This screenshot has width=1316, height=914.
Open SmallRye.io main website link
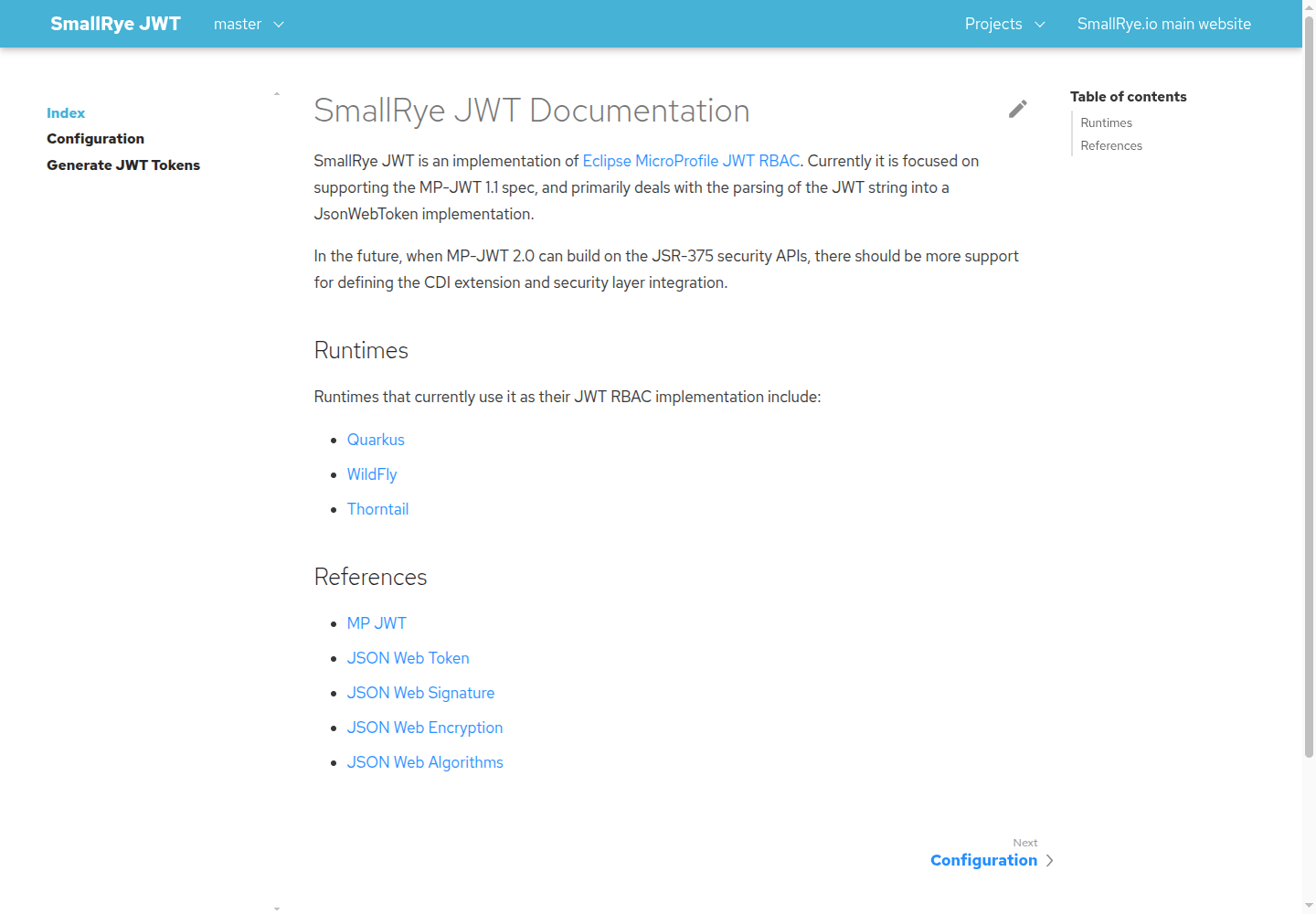click(1163, 24)
